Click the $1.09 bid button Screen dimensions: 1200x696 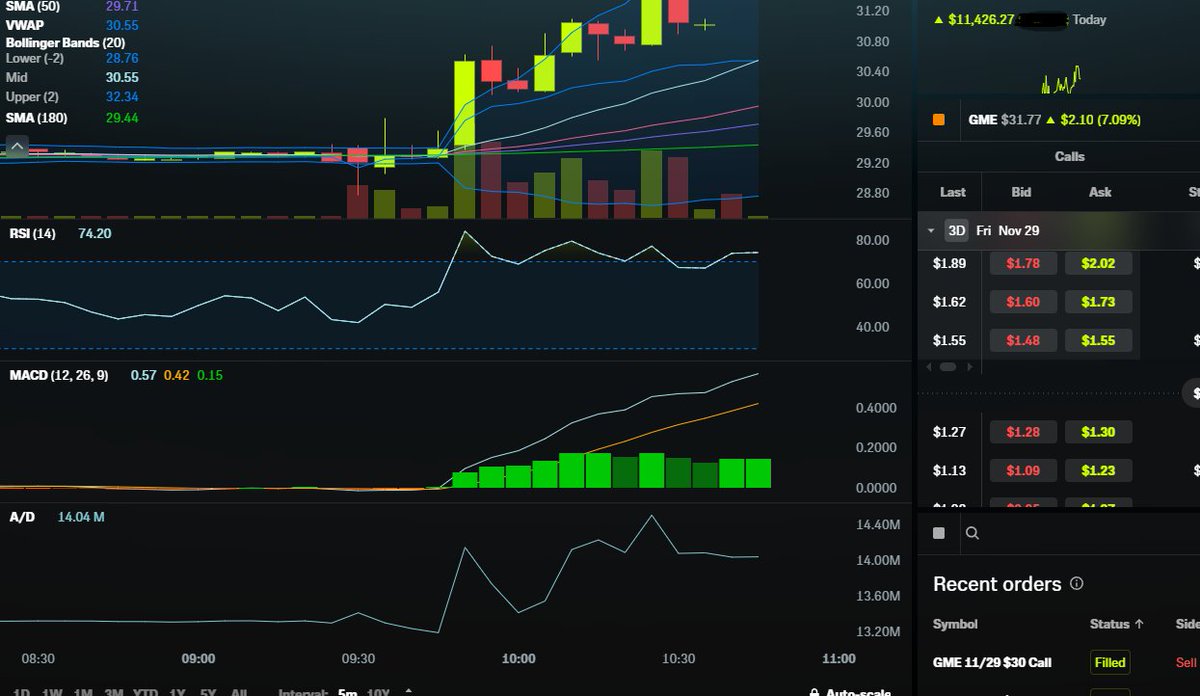[x=1023, y=471]
